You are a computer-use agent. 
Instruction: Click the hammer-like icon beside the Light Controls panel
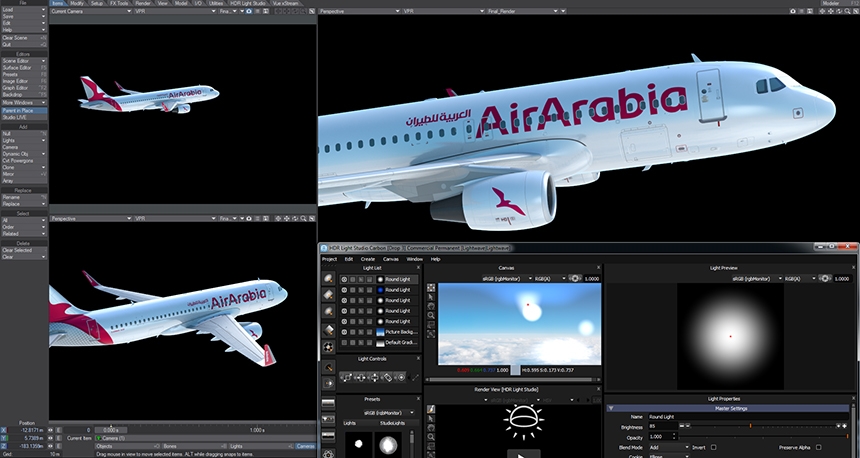[x=328, y=367]
